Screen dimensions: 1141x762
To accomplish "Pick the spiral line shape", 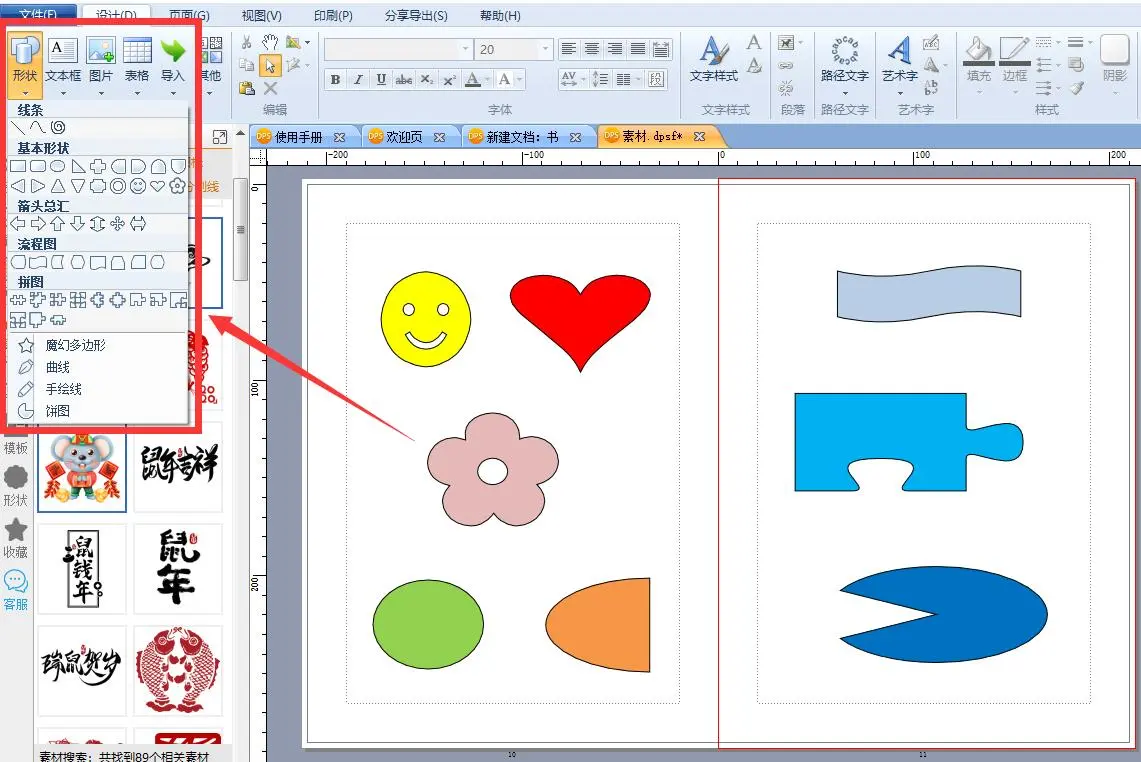I will pos(58,127).
